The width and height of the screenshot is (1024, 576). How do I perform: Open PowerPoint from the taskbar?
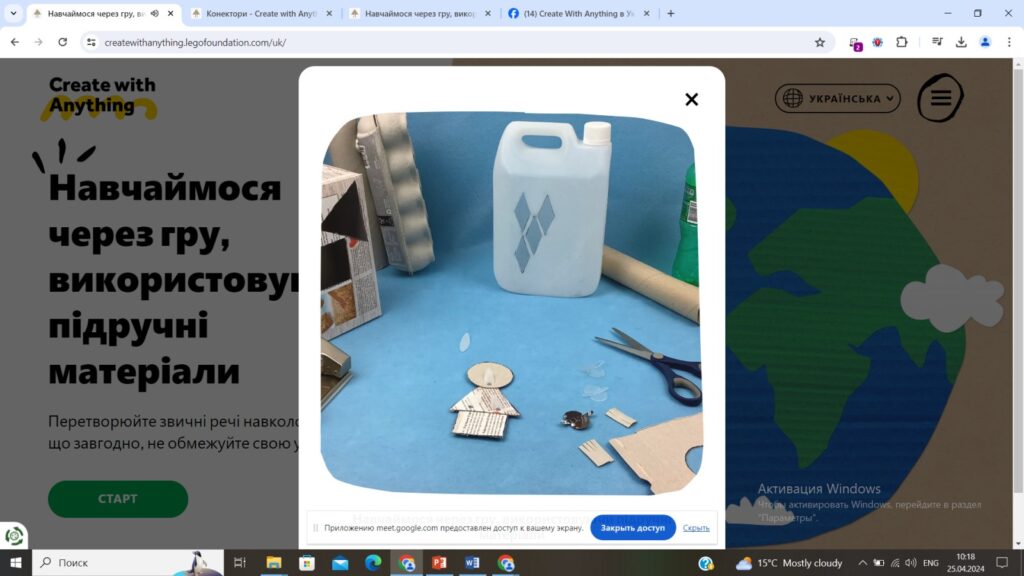tap(440, 562)
